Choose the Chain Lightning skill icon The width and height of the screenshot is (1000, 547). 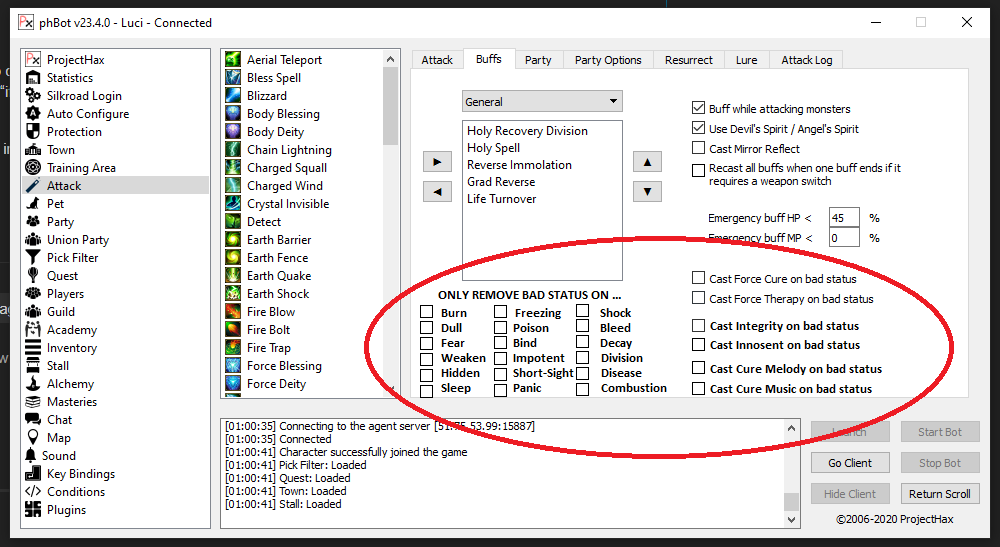point(233,150)
